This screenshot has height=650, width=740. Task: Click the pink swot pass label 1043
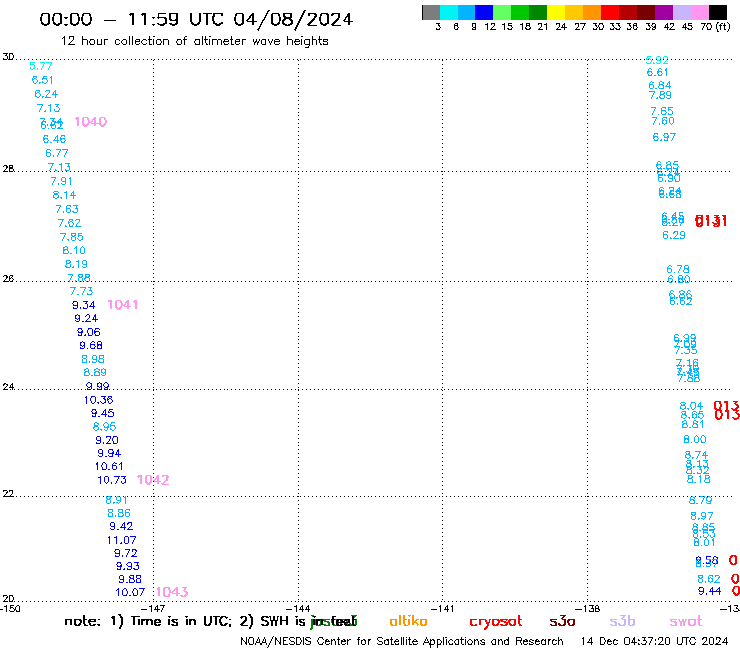click(172, 591)
